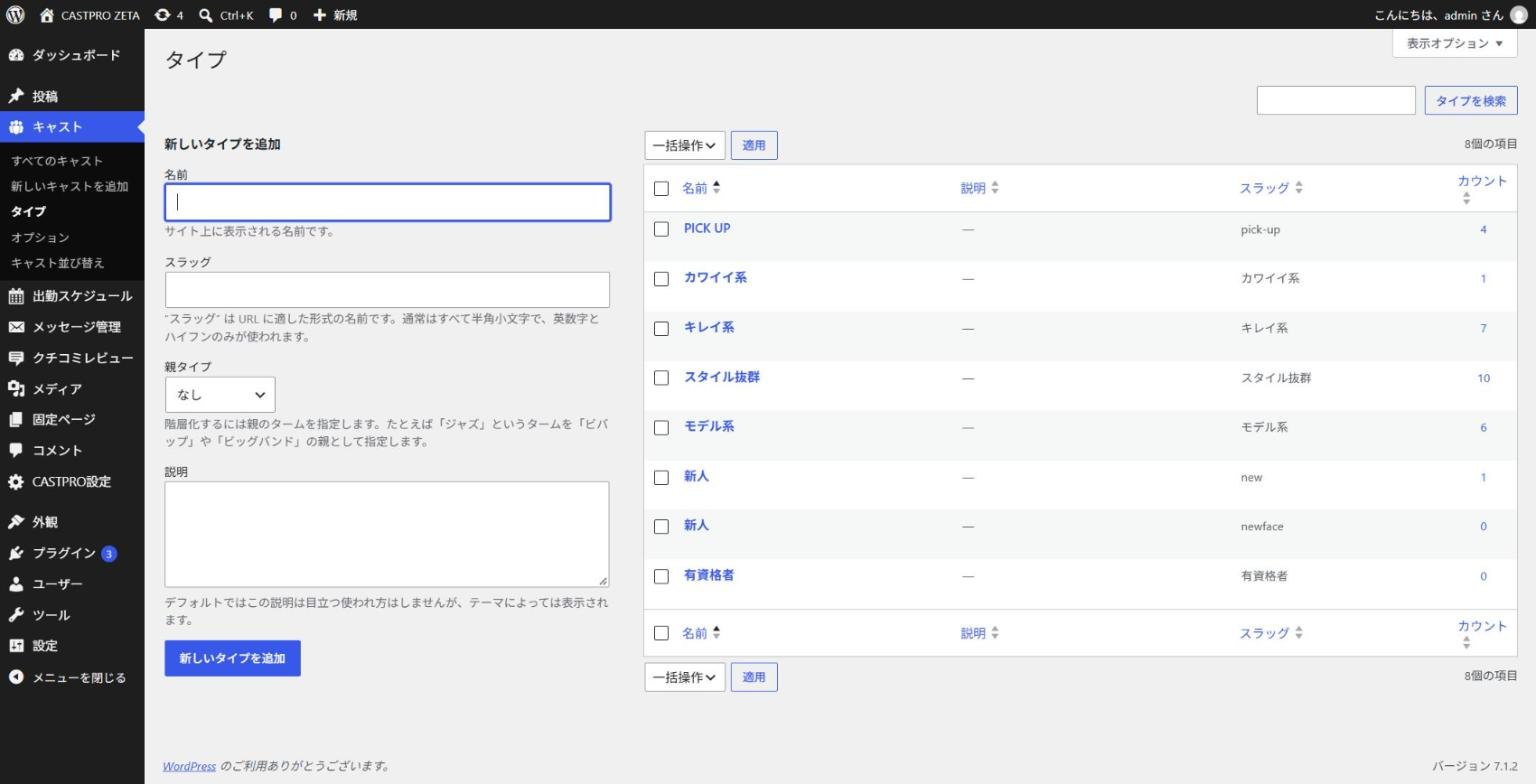Open the オプション submenu item
This screenshot has height=784, width=1536.
(40, 237)
